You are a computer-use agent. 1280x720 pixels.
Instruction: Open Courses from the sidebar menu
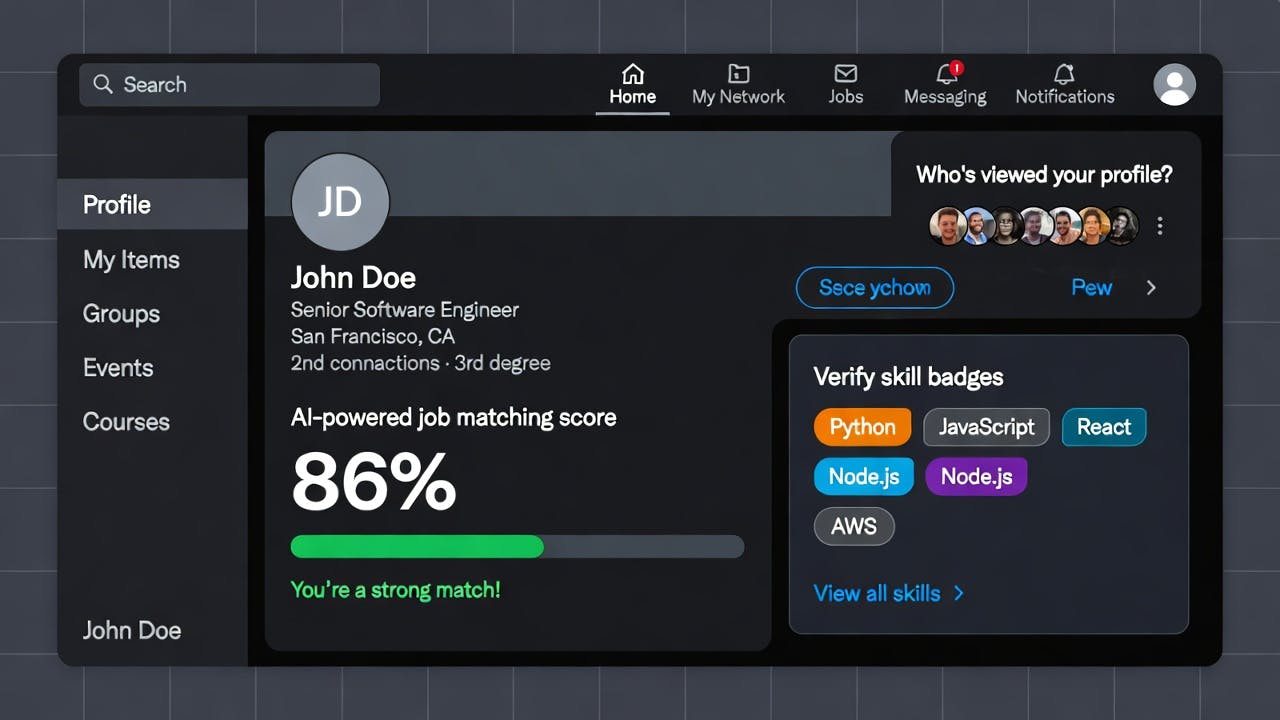(x=126, y=422)
